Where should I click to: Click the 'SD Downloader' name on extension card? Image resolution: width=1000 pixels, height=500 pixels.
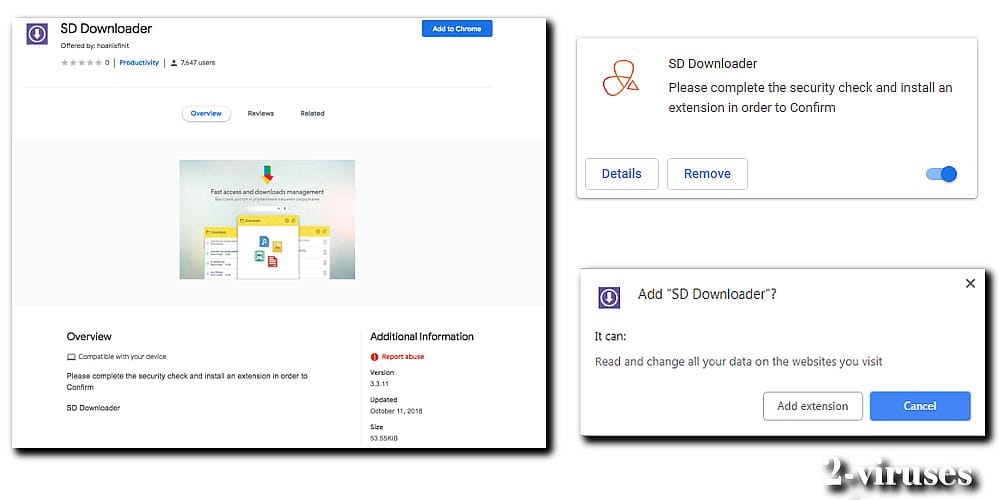712,64
